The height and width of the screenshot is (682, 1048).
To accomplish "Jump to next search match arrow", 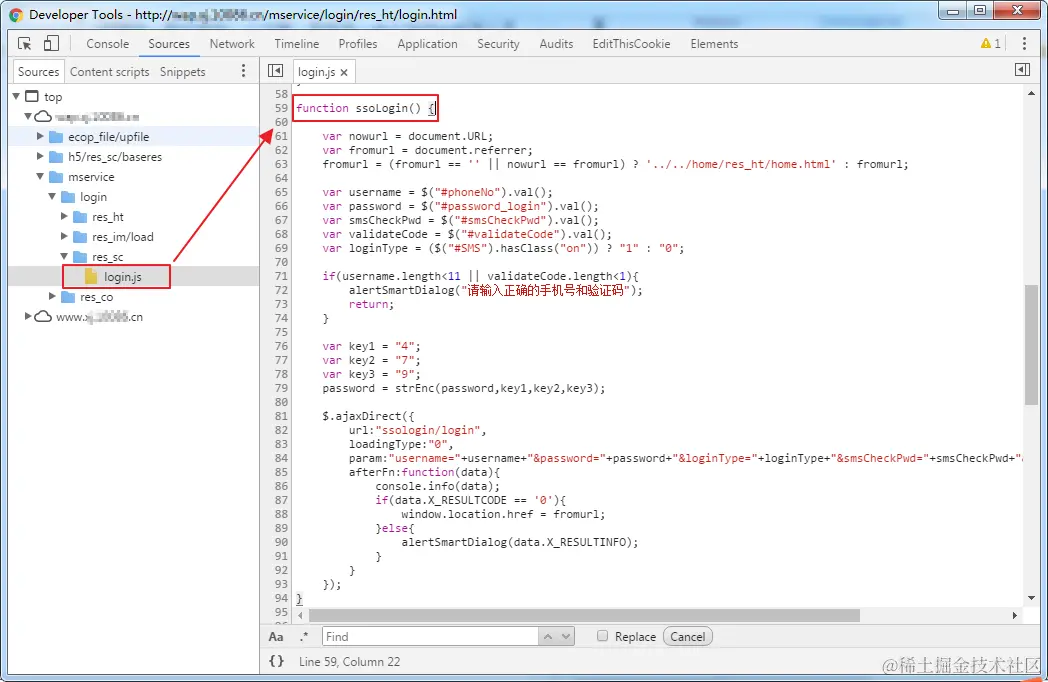I will pyautogui.click(x=565, y=637).
